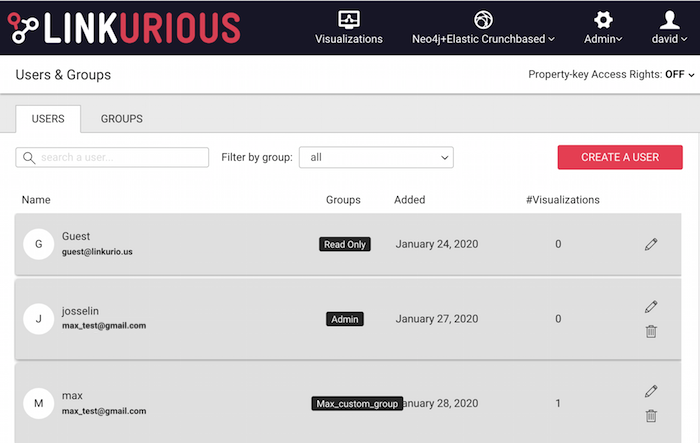Click the david user profile icon
Screen dimensions: 700x443
(669, 20)
